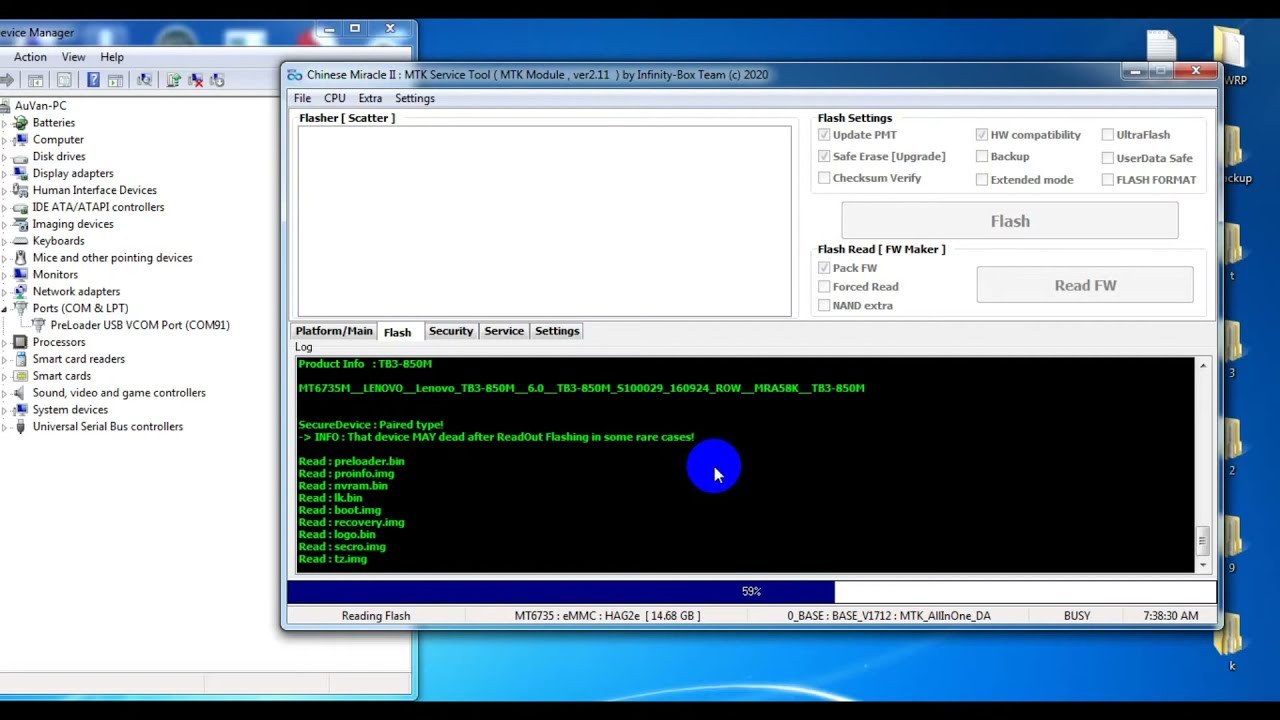Expand the Network adapters tree node
Viewport: 1280px width, 720px height.
tap(5, 291)
